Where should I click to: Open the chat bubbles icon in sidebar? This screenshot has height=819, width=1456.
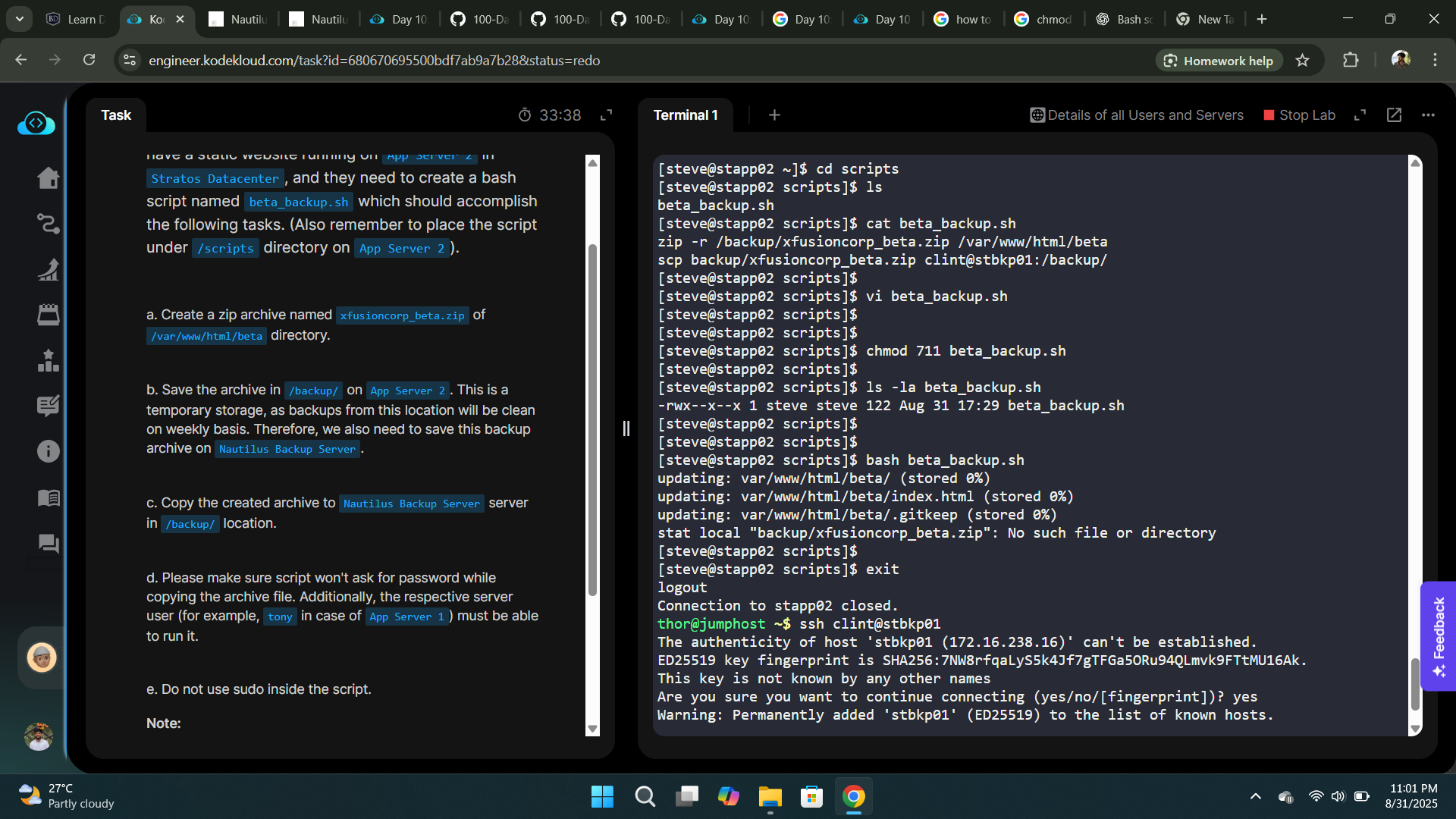(x=48, y=543)
